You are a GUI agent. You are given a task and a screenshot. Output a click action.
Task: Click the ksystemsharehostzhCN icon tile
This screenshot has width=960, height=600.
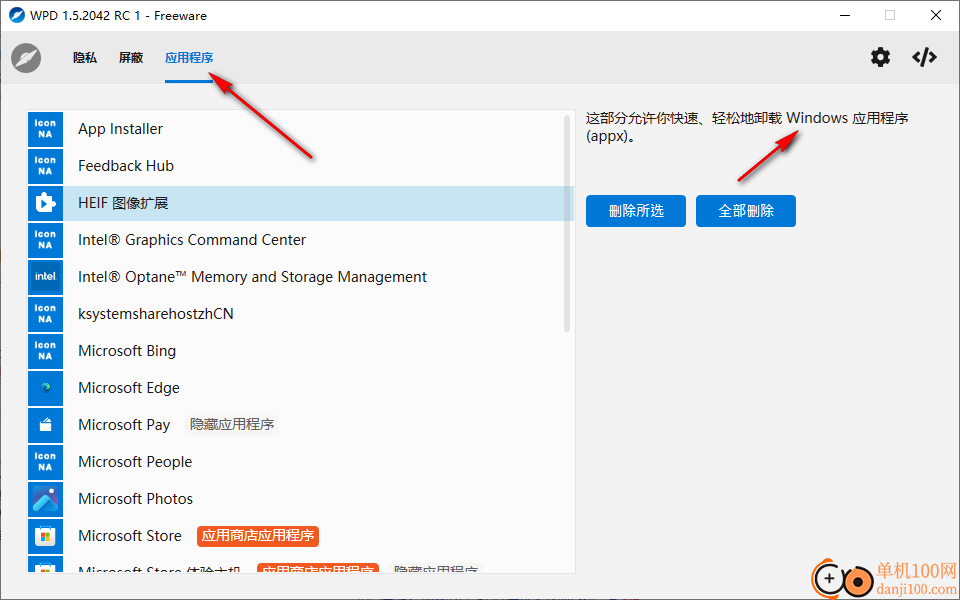[x=45, y=314]
